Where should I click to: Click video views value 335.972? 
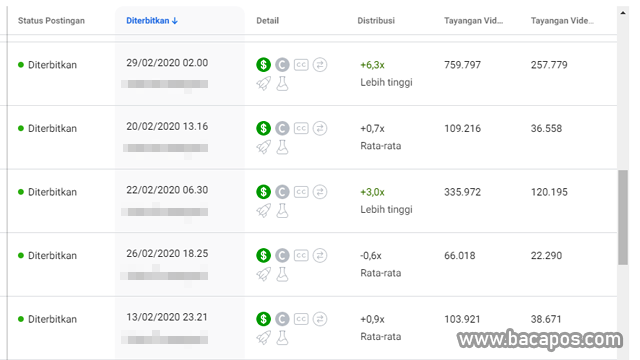pyautogui.click(x=462, y=192)
